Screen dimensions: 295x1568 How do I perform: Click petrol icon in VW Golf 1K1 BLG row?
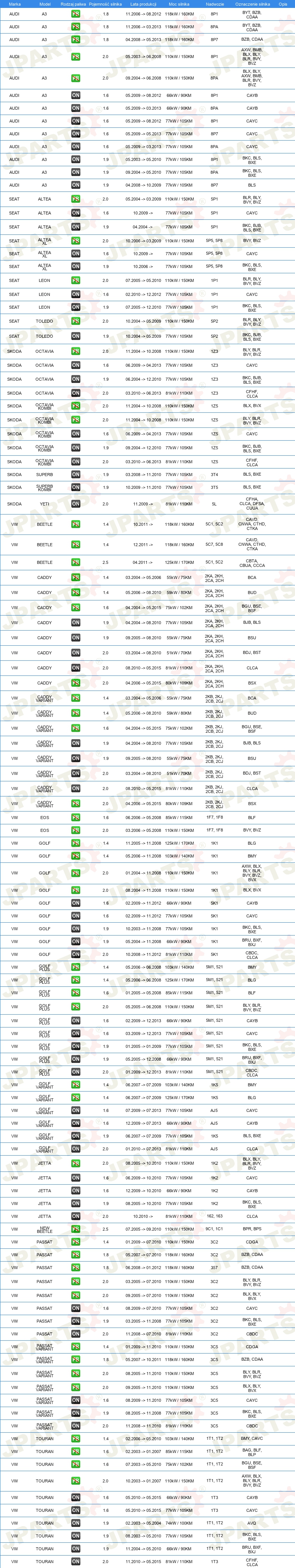pyautogui.click(x=75, y=843)
